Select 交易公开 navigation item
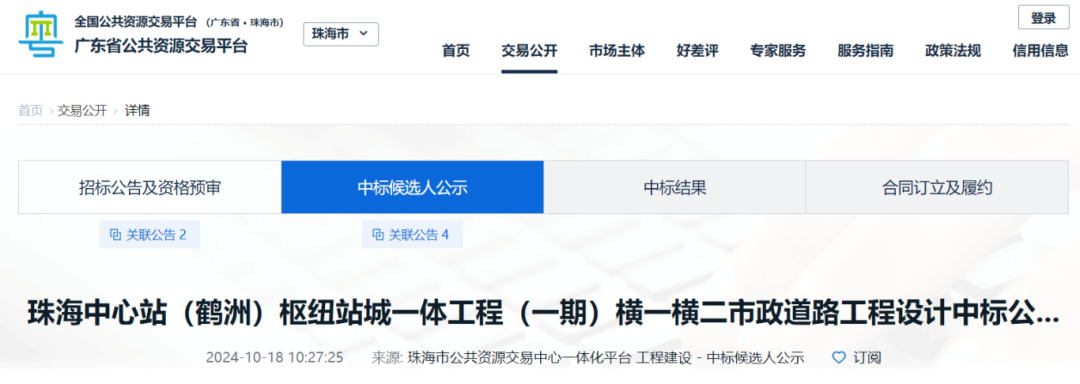 (529, 50)
